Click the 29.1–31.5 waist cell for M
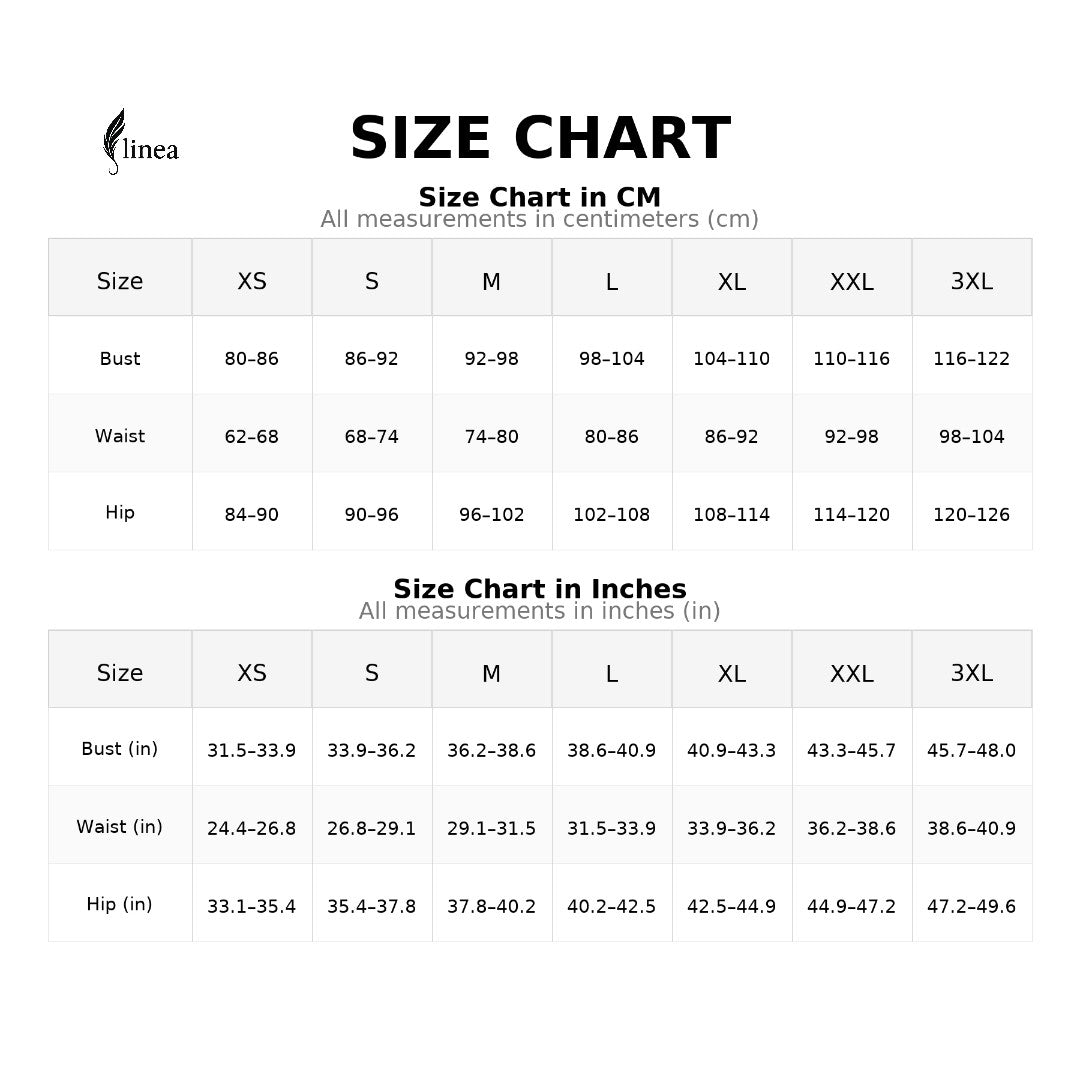 coord(492,829)
